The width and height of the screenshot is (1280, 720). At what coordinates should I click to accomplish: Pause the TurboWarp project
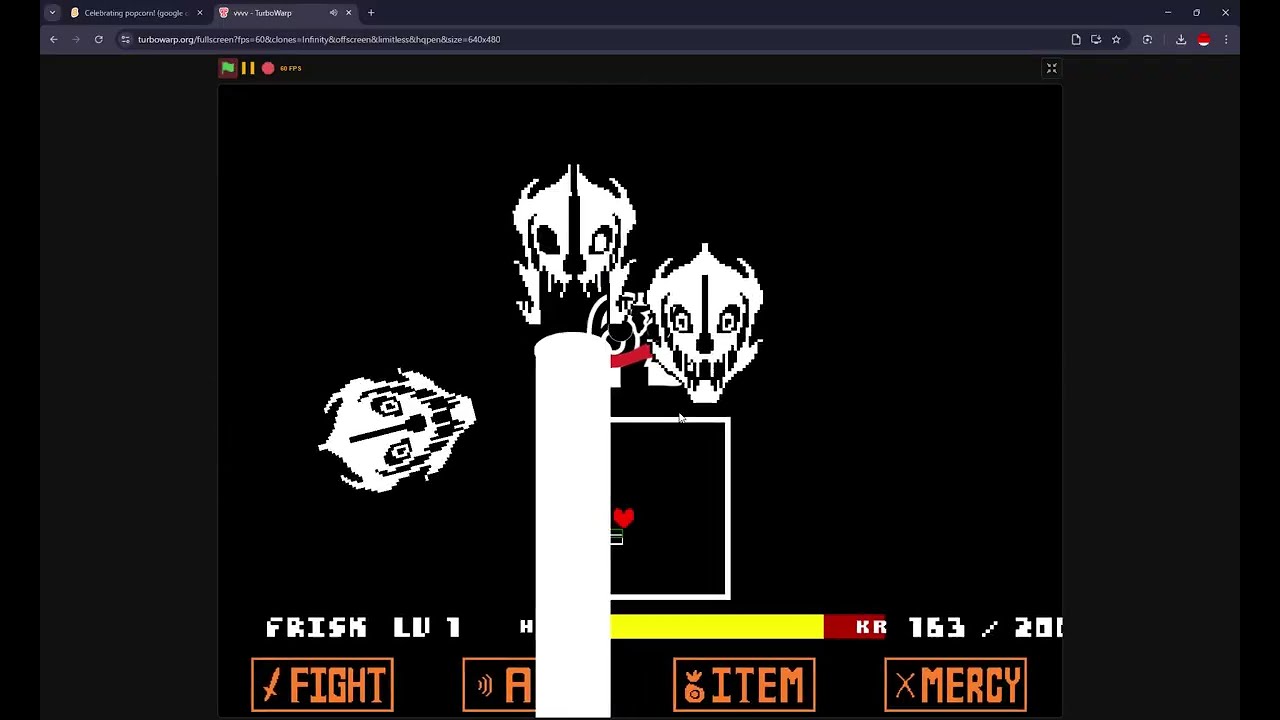tap(248, 68)
